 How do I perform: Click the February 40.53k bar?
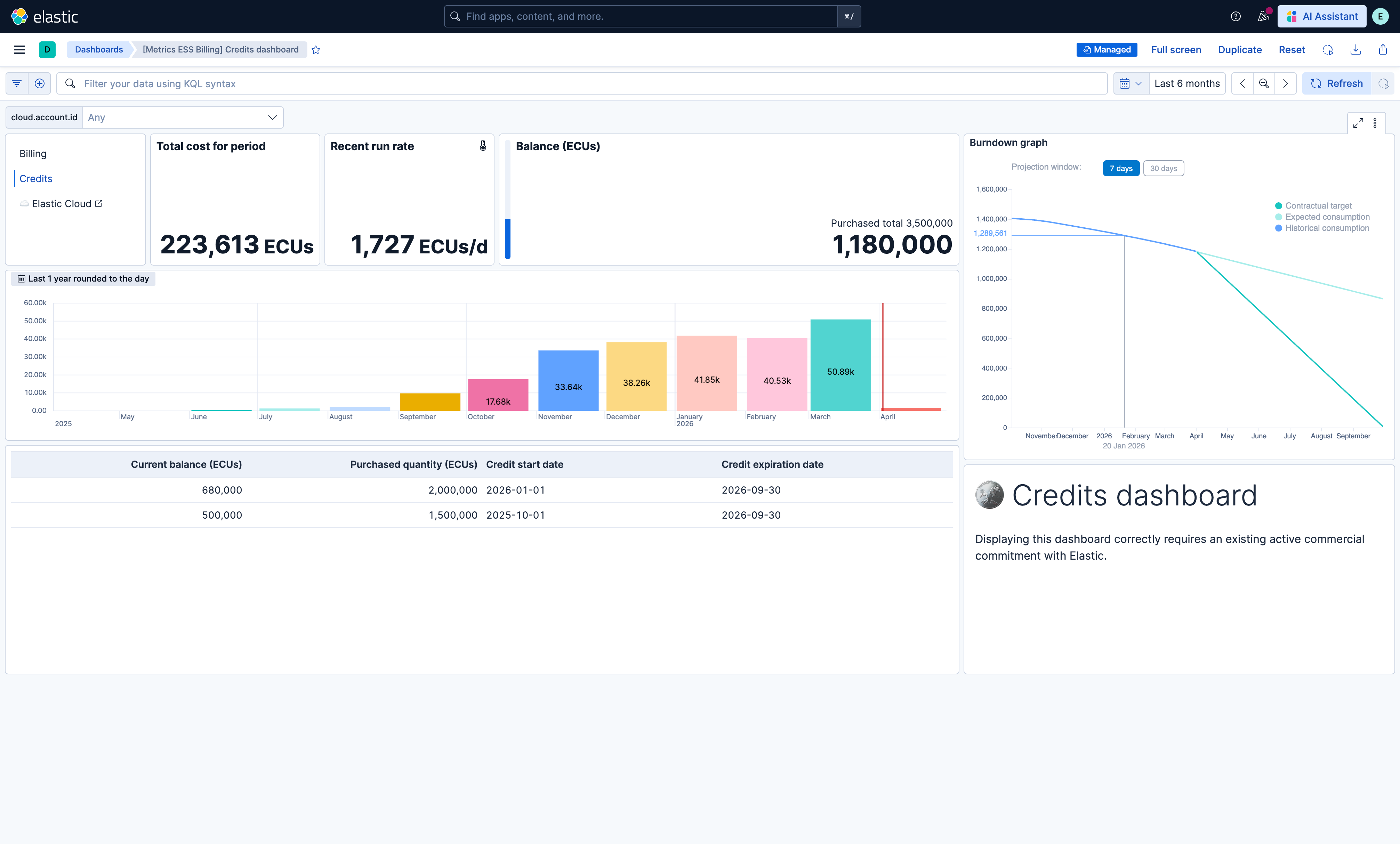tap(777, 374)
